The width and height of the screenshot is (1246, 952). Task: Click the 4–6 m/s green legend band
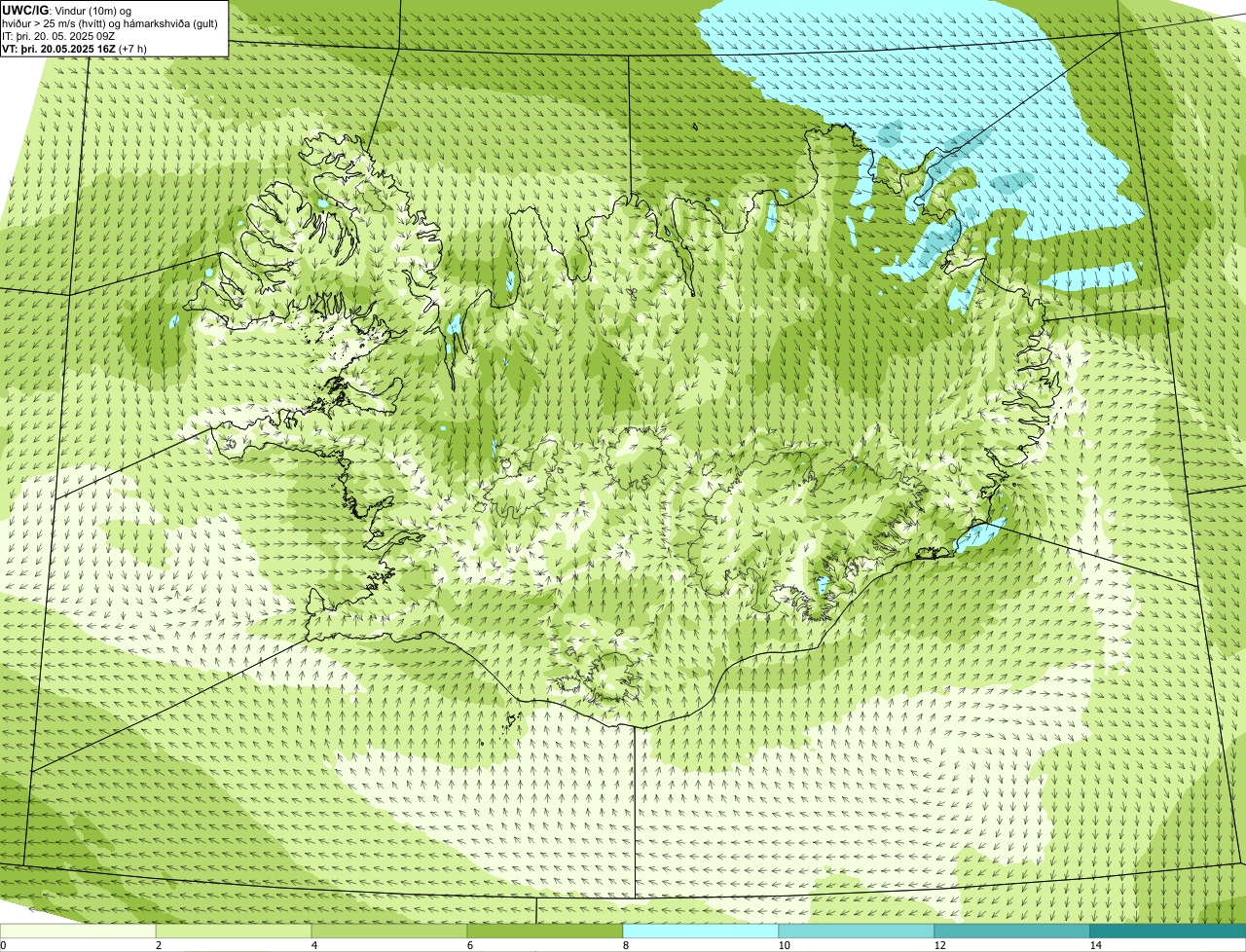tap(389, 932)
